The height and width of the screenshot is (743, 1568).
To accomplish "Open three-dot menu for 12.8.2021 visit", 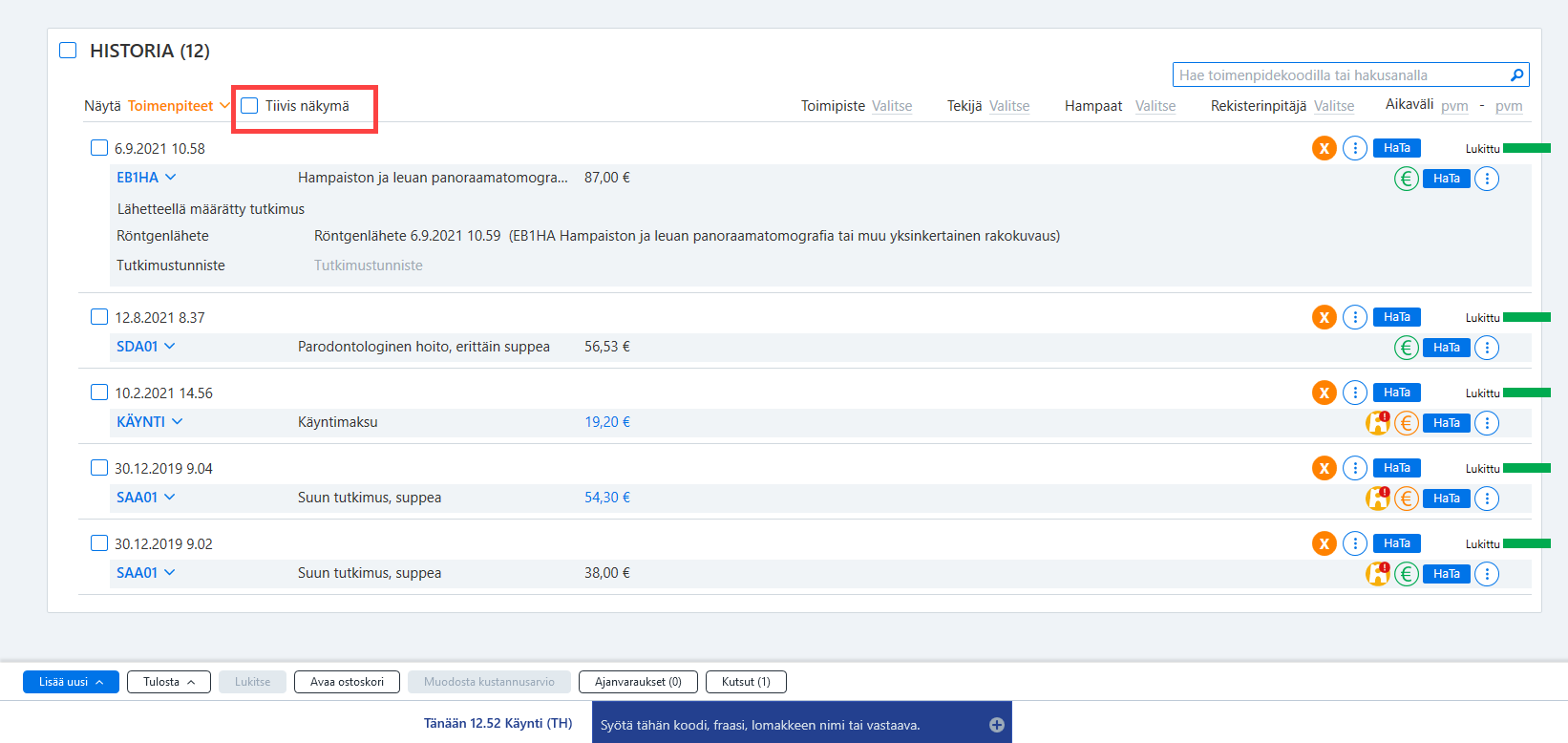I will 1354,317.
